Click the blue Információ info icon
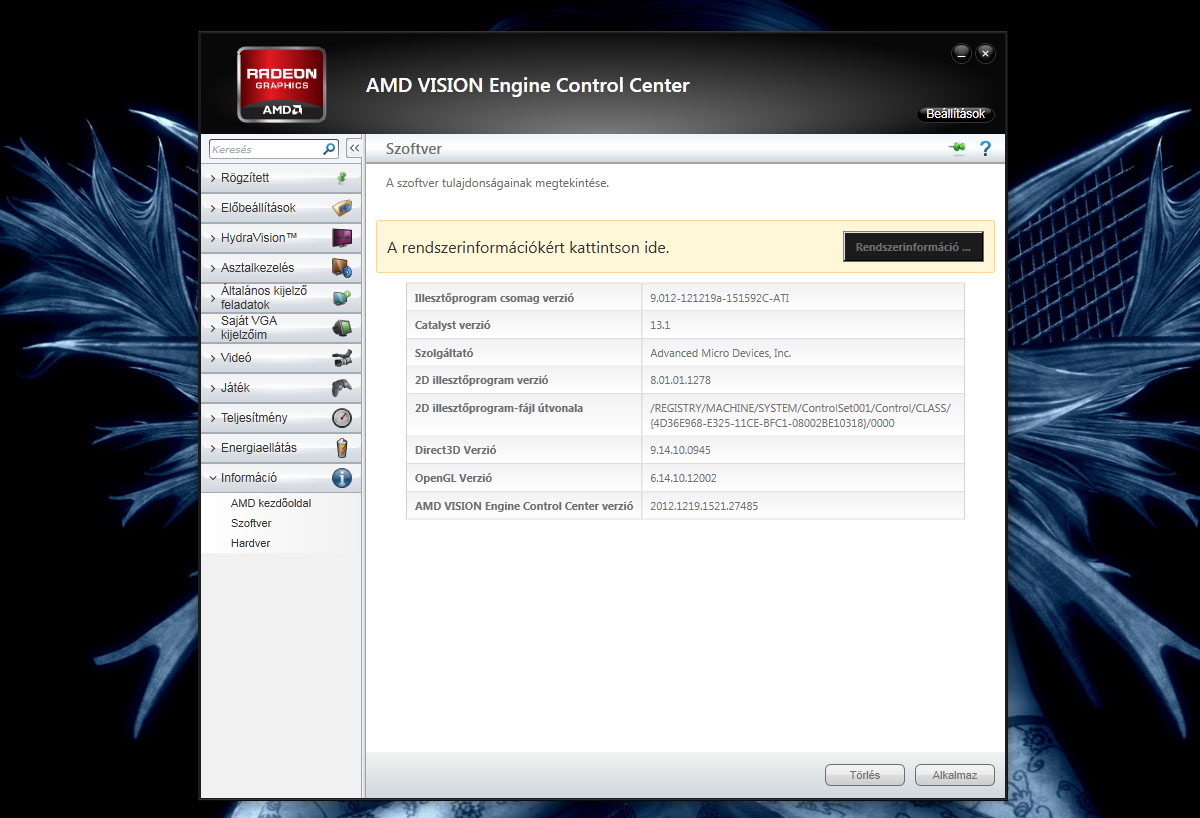 coord(341,478)
